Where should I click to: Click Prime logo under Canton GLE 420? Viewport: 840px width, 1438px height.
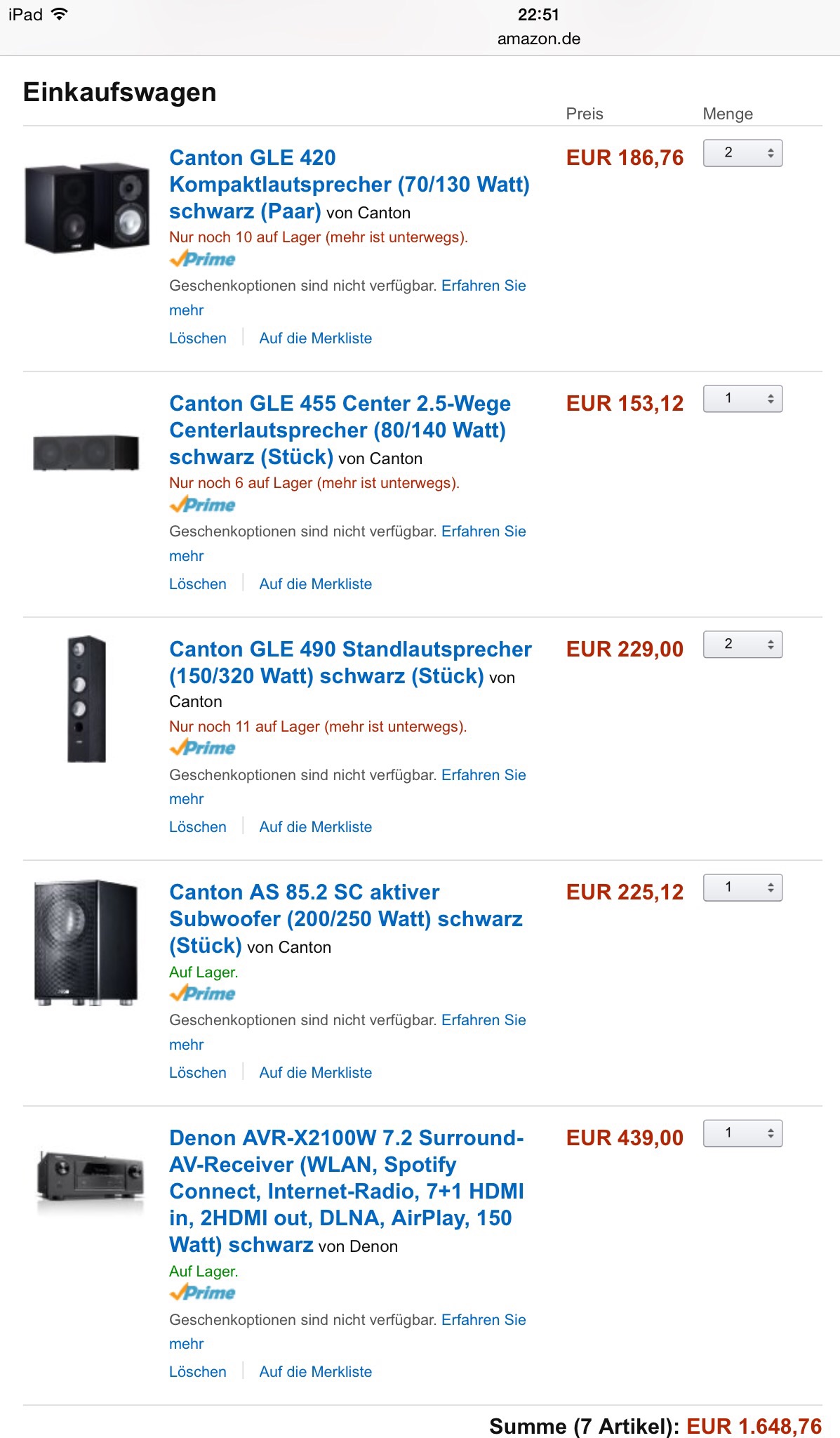[x=202, y=259]
